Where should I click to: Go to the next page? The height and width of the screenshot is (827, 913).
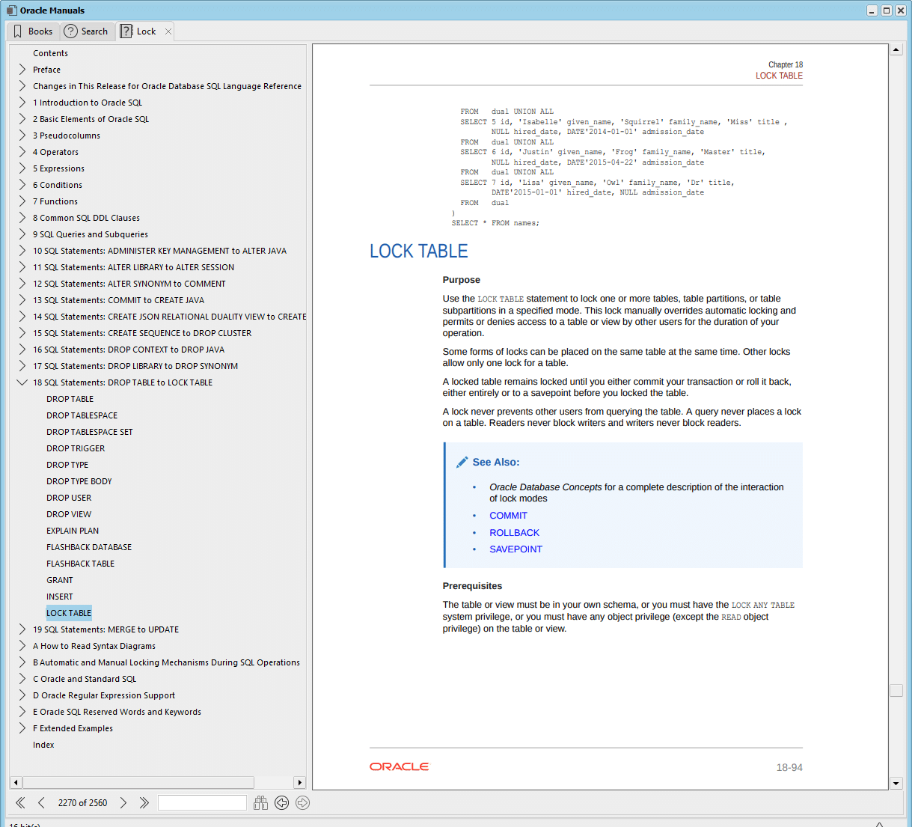[123, 803]
